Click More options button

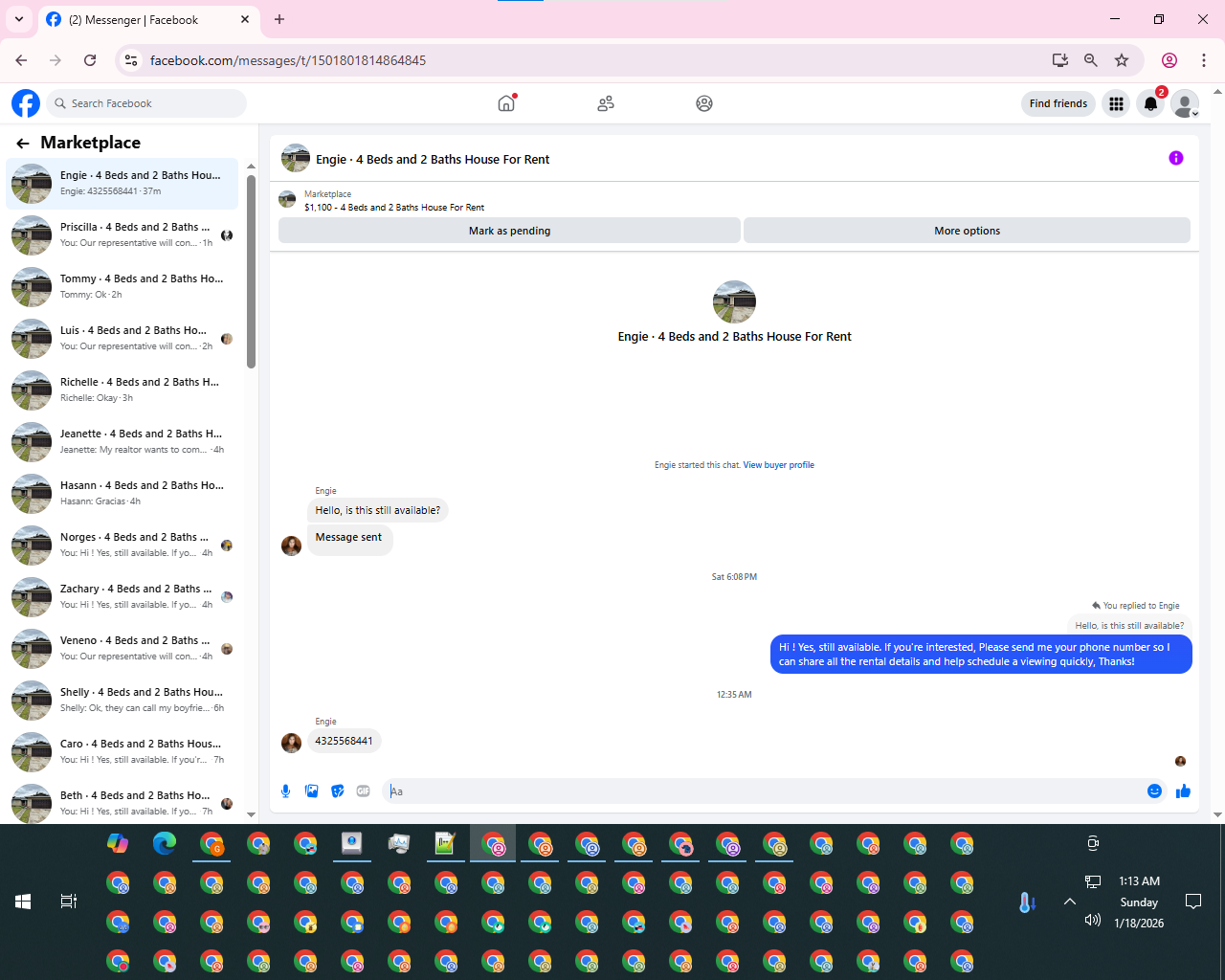click(967, 231)
